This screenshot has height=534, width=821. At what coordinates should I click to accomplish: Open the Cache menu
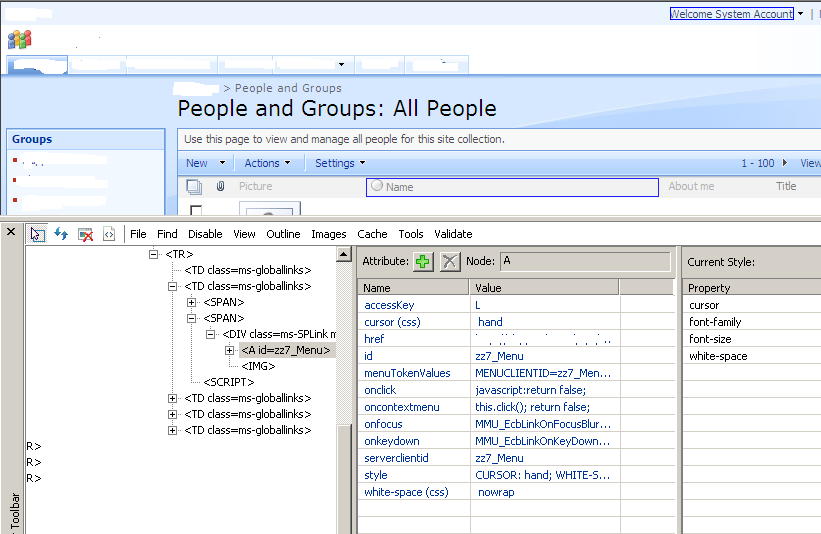point(372,234)
